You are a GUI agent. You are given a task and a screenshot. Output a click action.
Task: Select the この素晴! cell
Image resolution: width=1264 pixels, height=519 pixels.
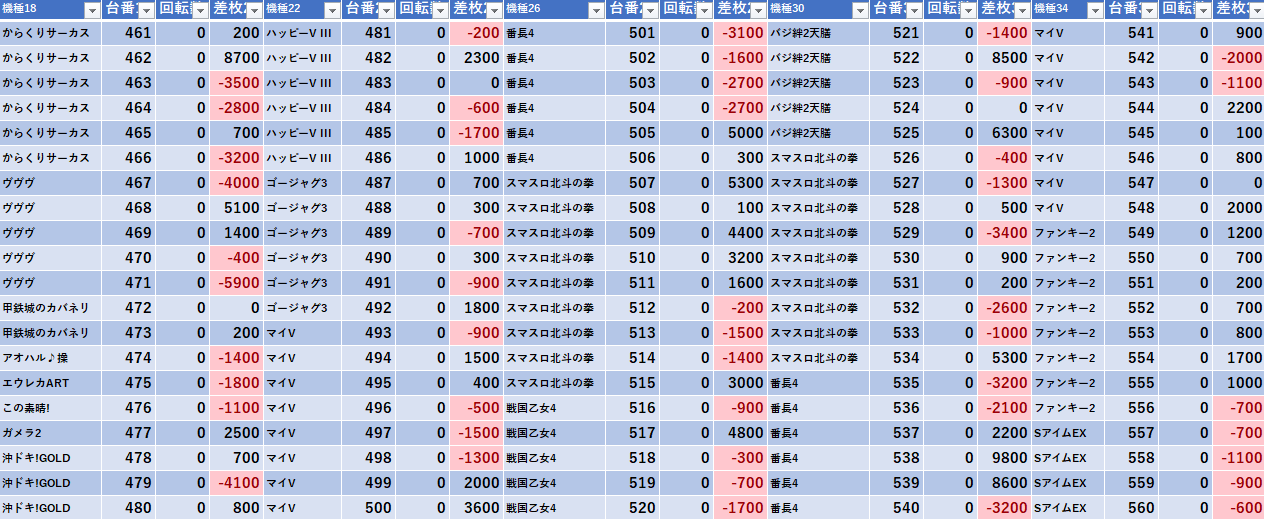(x=51, y=408)
